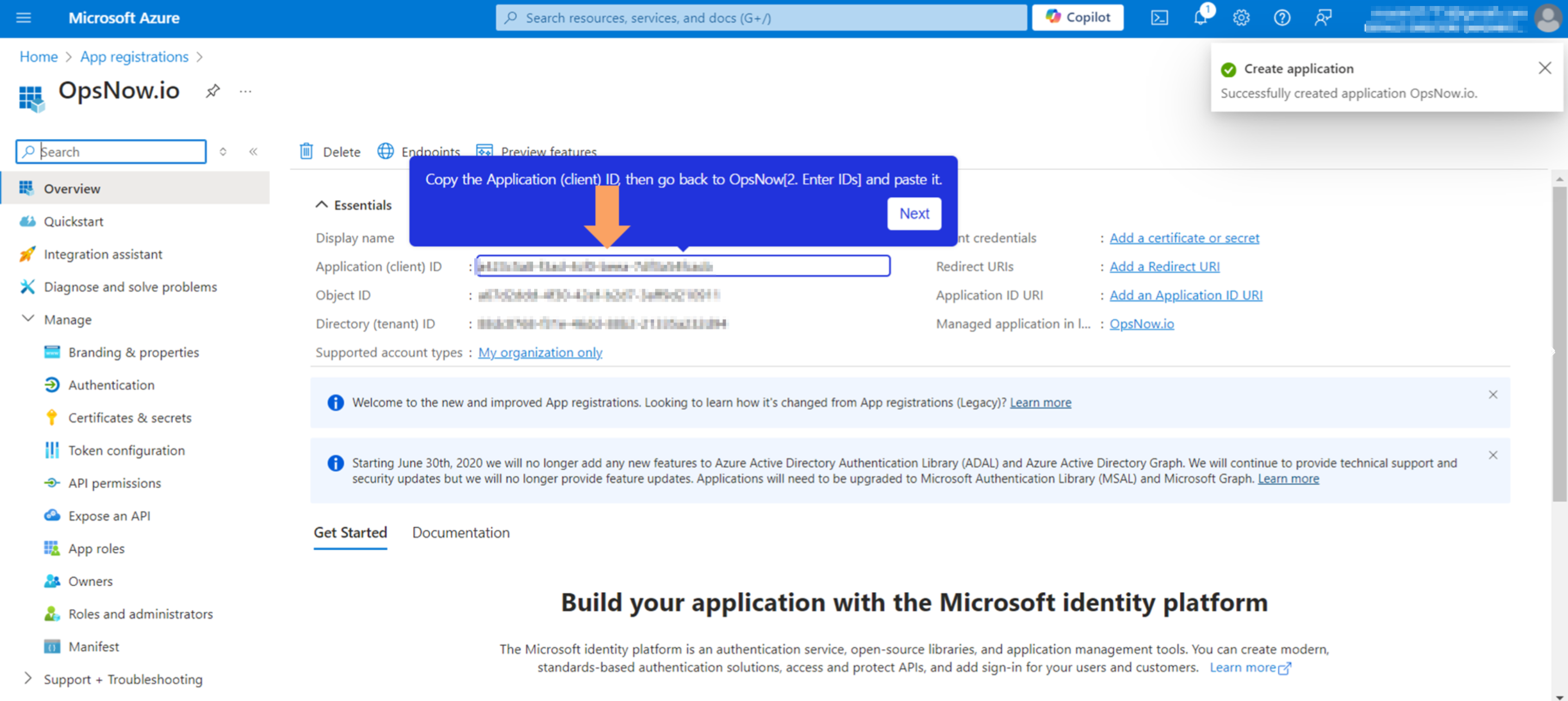Switch to the Documentation tab
This screenshot has height=701, width=1568.
tap(461, 532)
